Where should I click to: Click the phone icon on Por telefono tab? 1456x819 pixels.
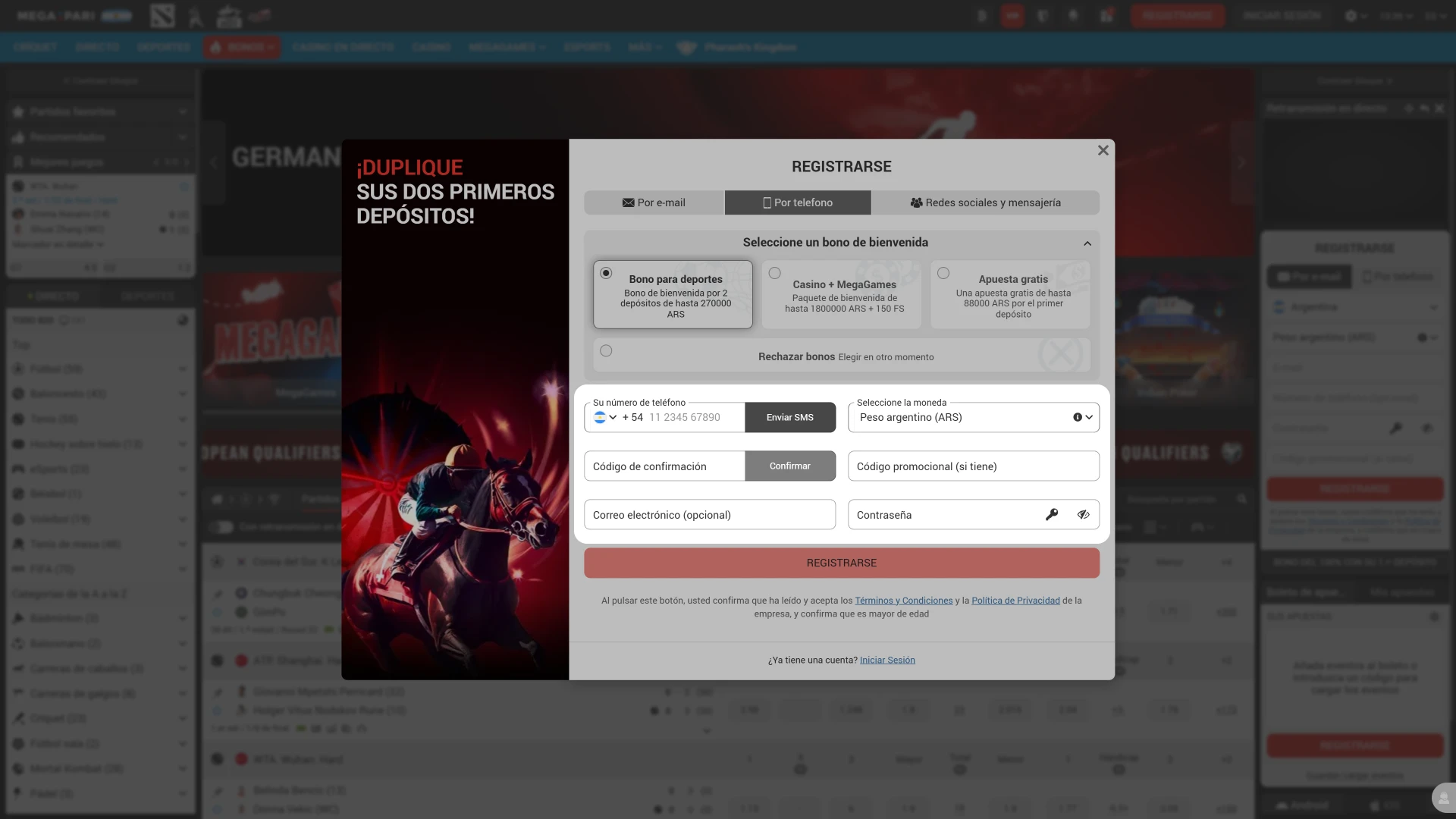(767, 202)
